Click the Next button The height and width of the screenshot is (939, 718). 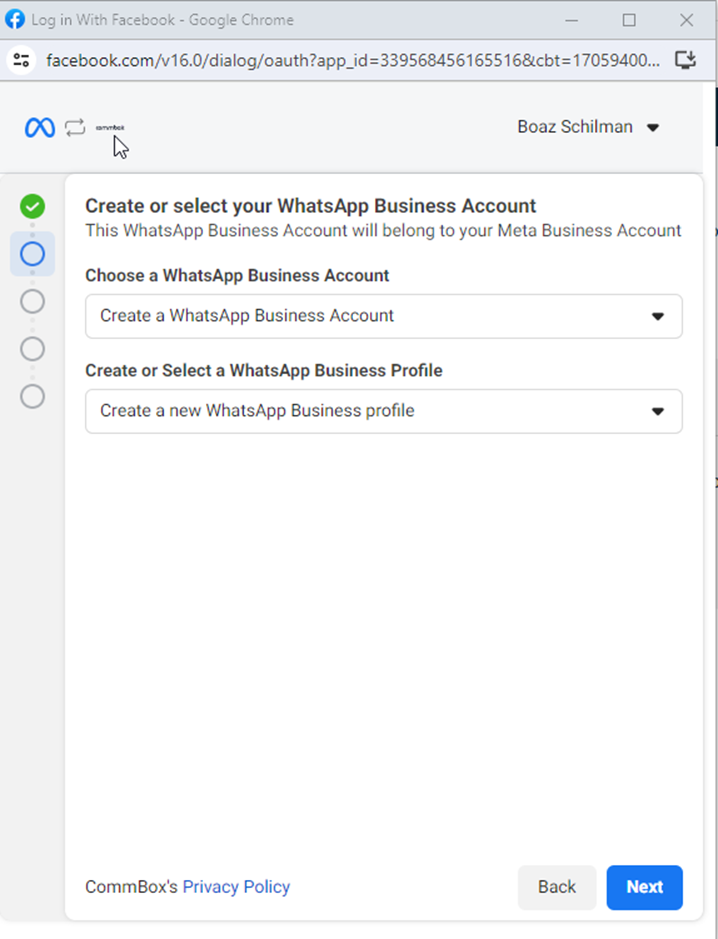click(644, 887)
